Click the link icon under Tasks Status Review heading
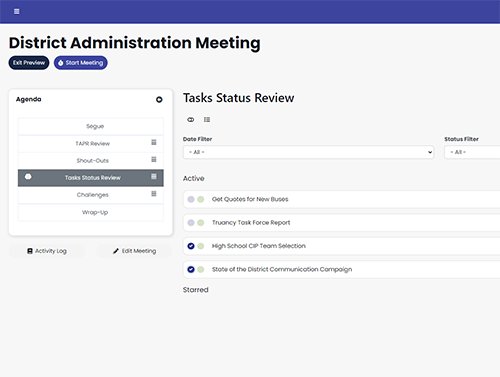Image resolution: width=500 pixels, height=377 pixels. pos(191,120)
